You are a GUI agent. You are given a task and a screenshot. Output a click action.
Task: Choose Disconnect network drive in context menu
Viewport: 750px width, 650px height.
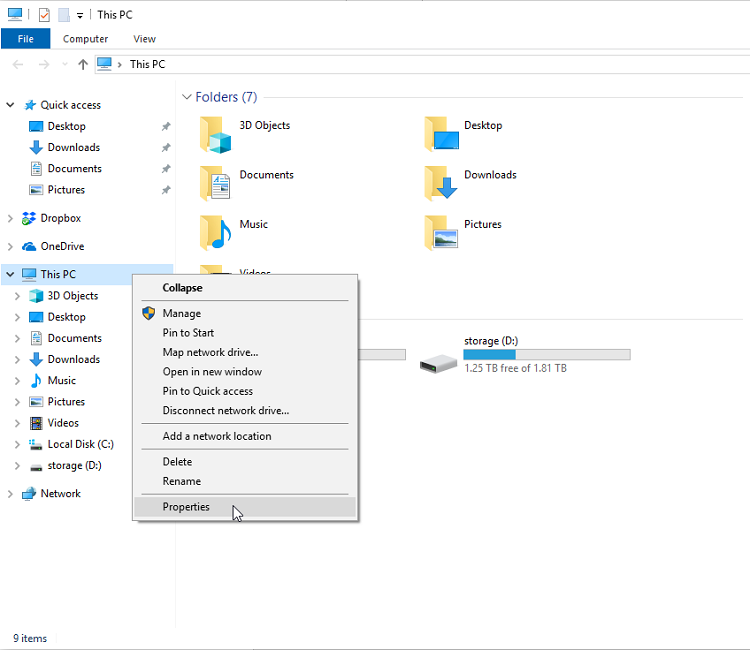(x=245, y=411)
